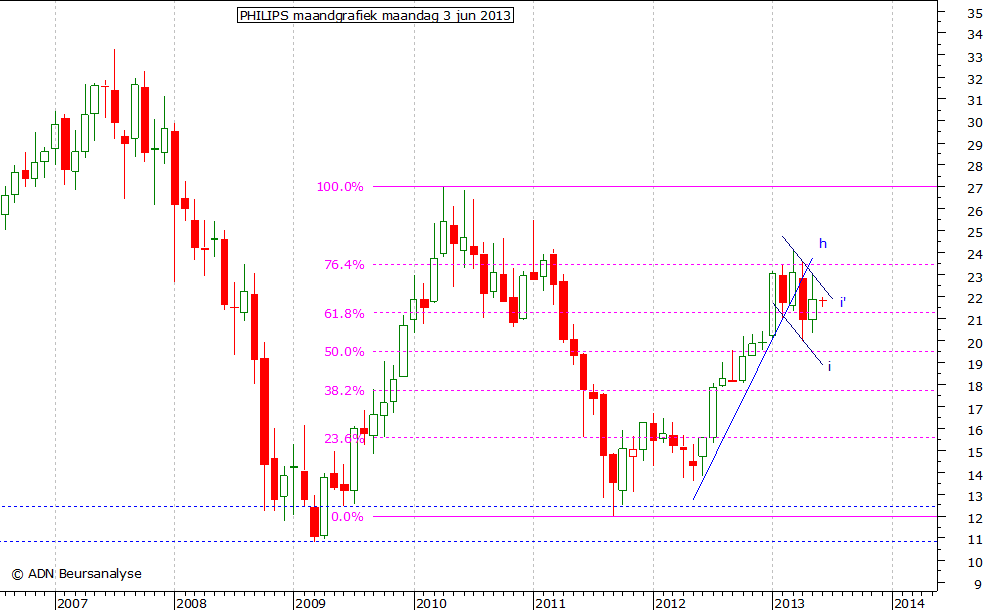Select the 50.0% Fibonacci level label
Screen dimensions: 985x610
coord(344,352)
